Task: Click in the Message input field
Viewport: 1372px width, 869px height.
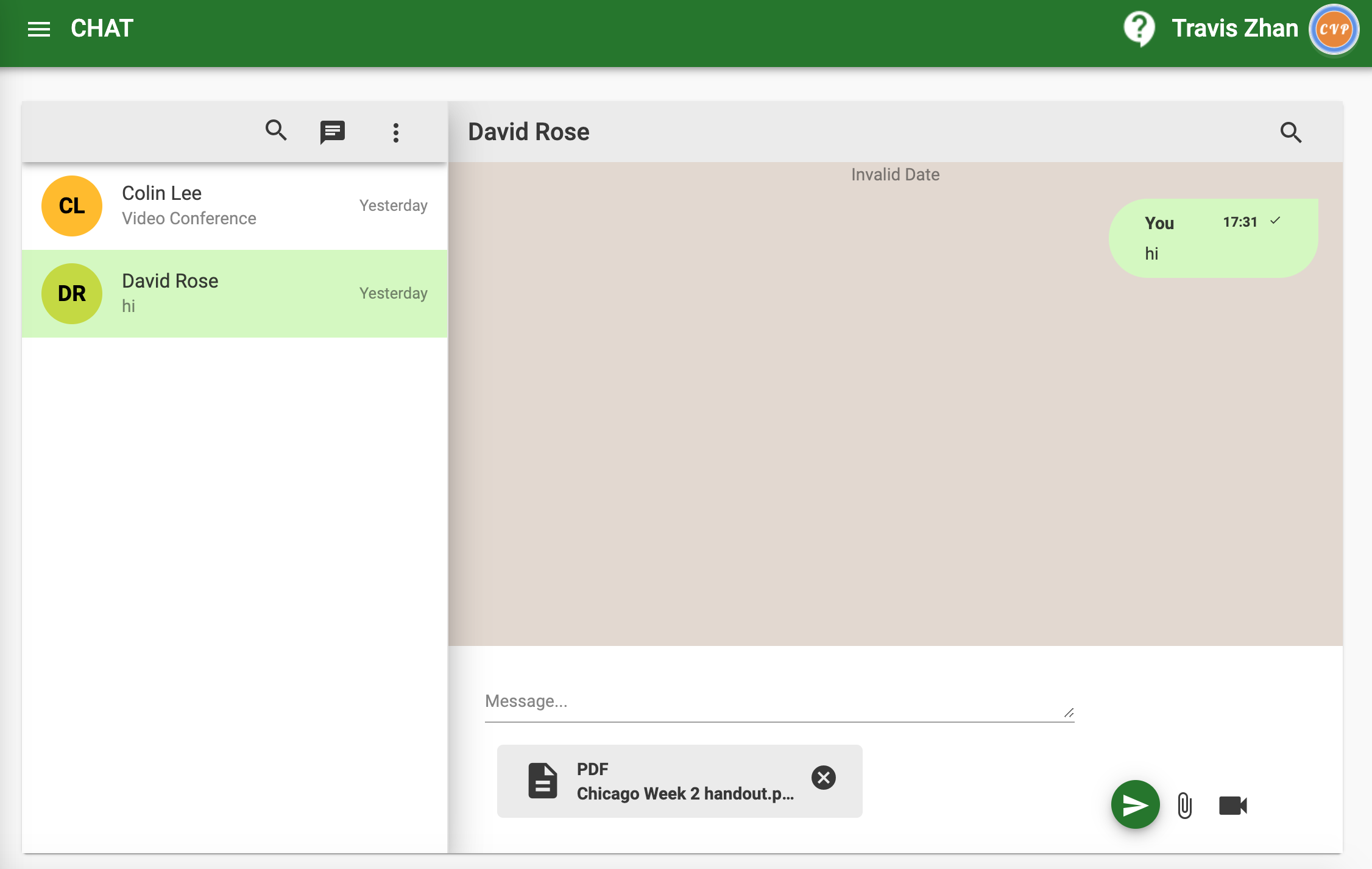Action: pyautogui.click(x=774, y=701)
